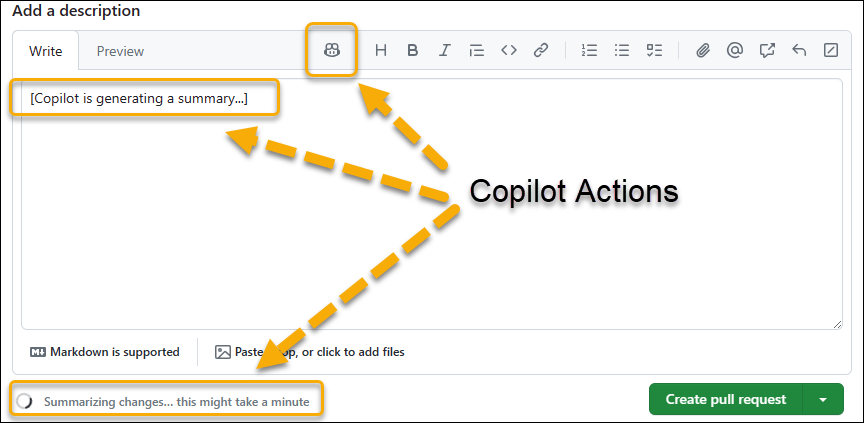Viewport: 864px width, 423px height.
Task: Open the Copilot actions icon
Action: coord(332,51)
